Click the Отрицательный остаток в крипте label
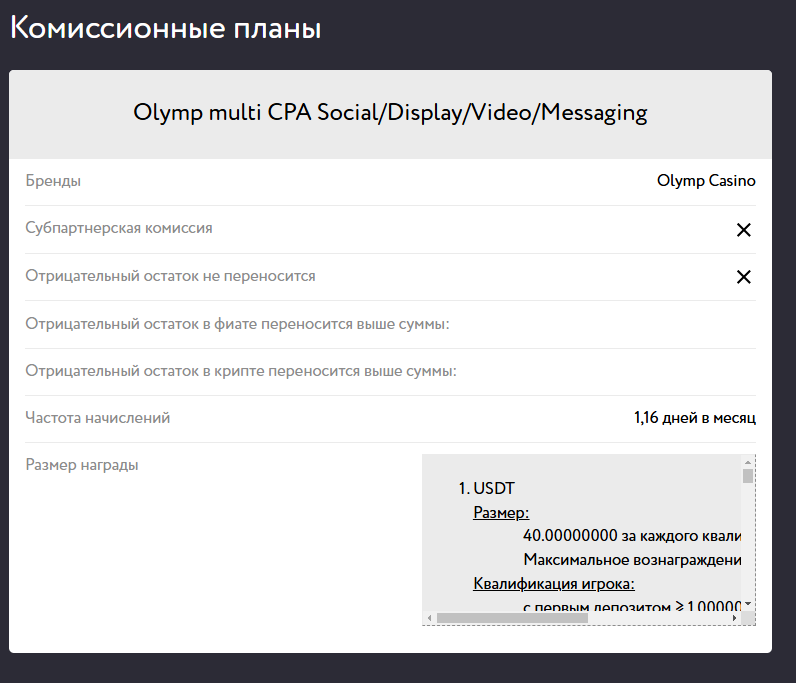The height and width of the screenshot is (683, 796). (x=241, y=371)
